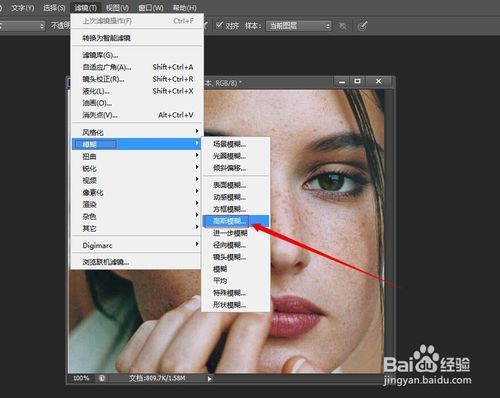Screen dimensions: 500x398
Task: Choose 方框模糊...
Action: click(236, 209)
